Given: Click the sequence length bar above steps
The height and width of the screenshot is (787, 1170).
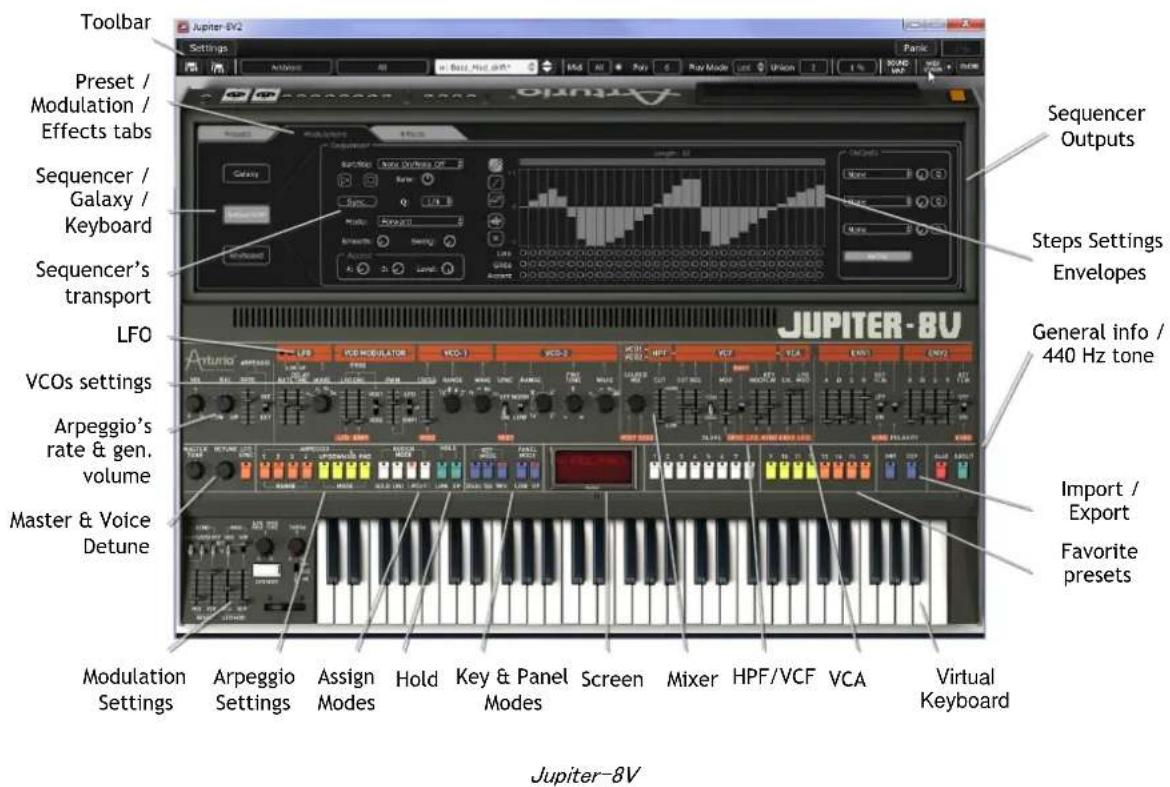Looking at the screenshot, I should pos(672,162).
